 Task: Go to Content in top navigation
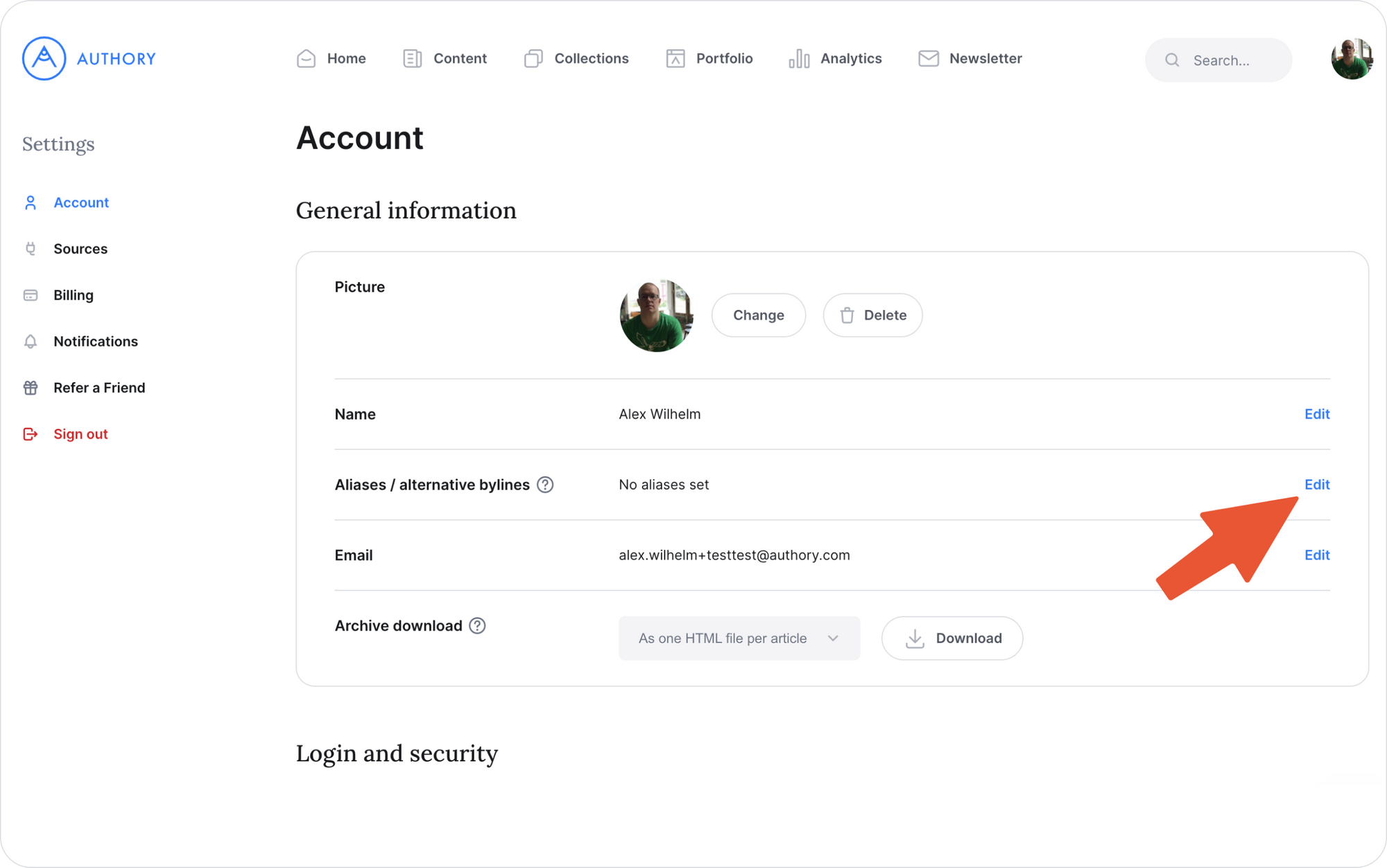click(445, 58)
